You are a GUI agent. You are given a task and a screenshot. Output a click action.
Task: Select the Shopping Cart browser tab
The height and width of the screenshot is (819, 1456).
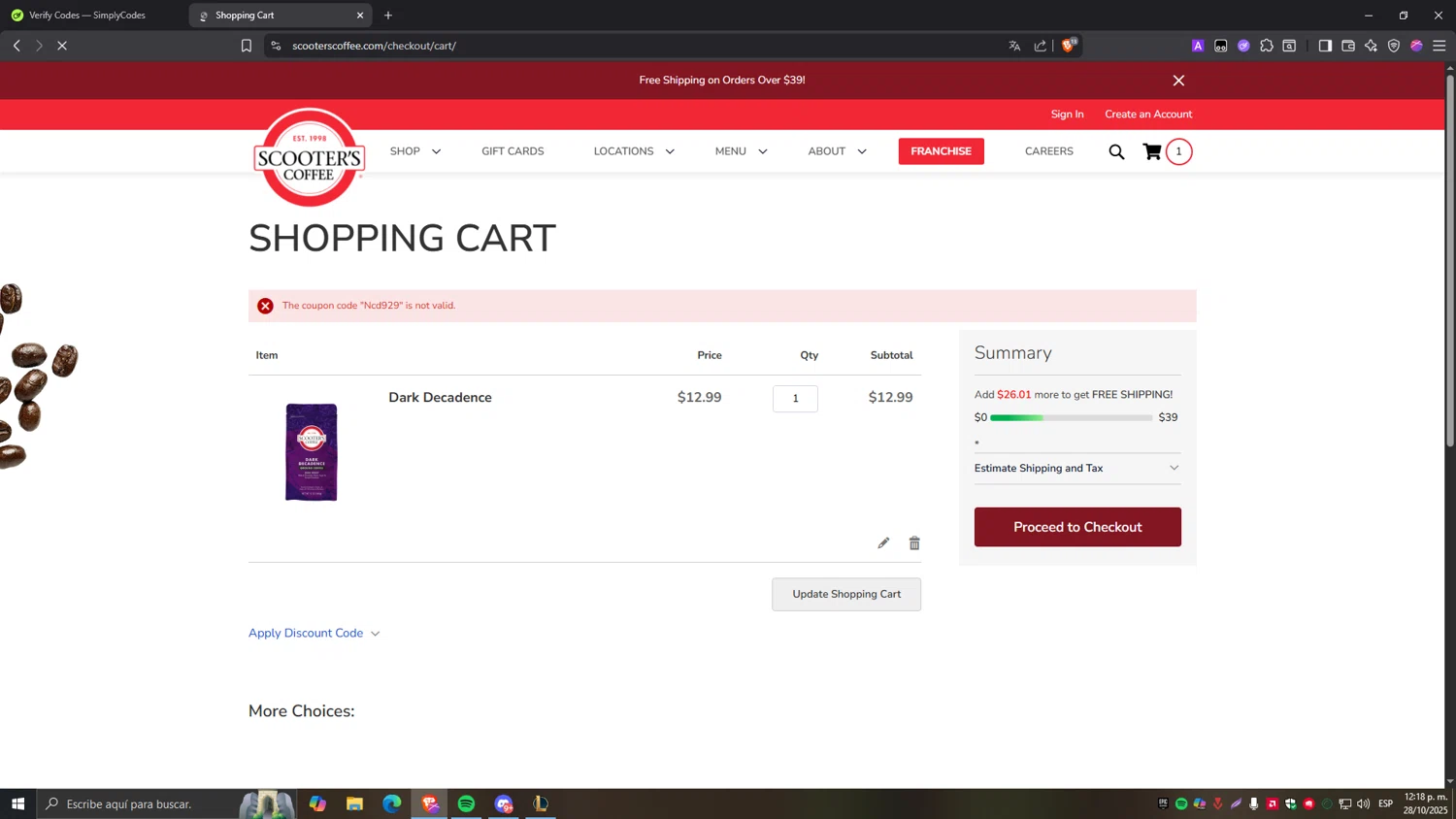[x=281, y=16]
